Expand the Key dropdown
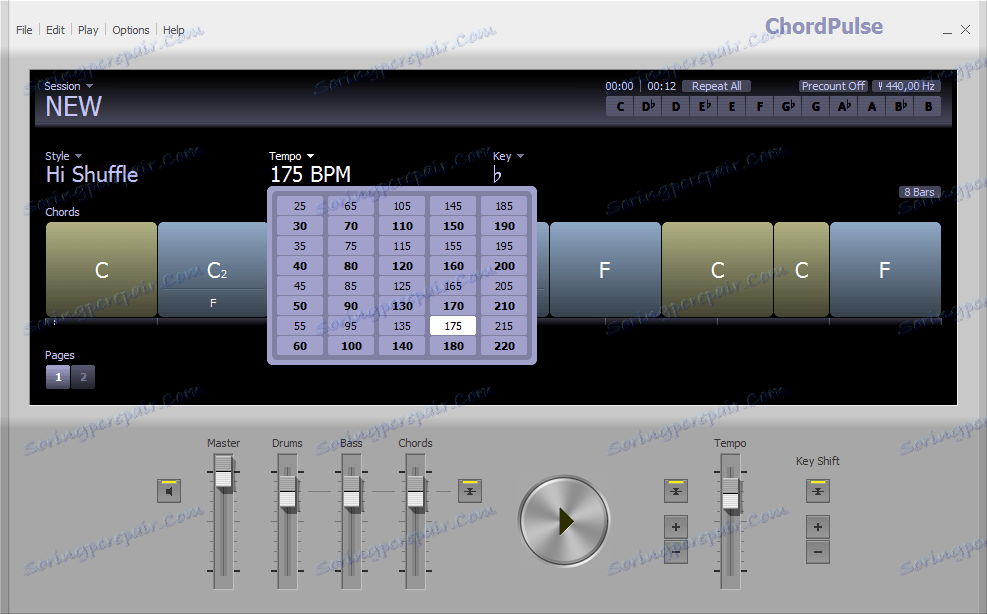Screen dimensions: 987x614 pos(509,156)
